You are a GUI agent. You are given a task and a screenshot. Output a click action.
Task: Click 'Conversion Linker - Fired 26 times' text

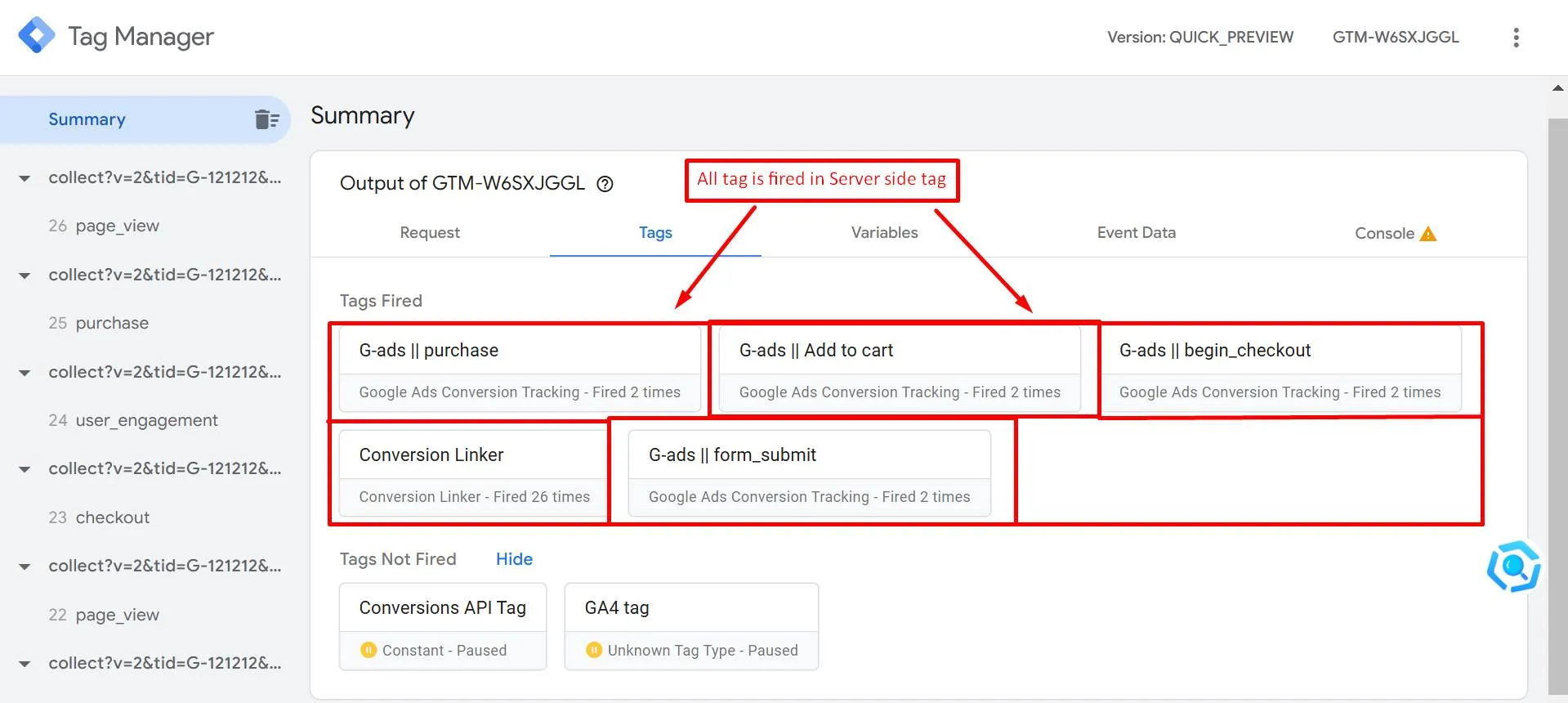pyautogui.click(x=474, y=497)
